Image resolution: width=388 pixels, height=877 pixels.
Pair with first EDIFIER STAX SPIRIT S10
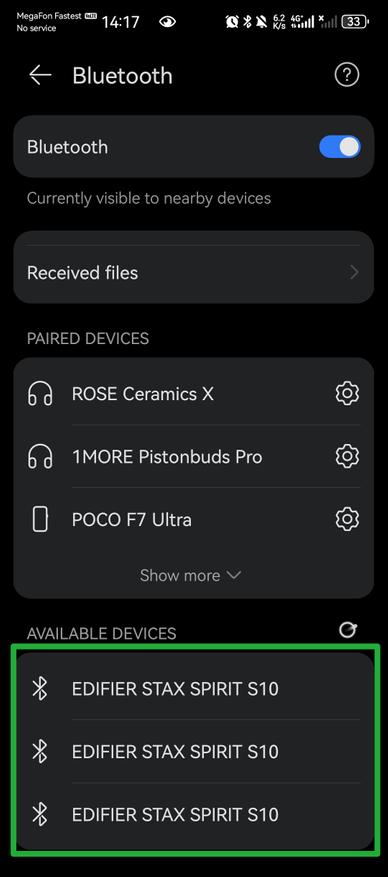tap(193, 688)
